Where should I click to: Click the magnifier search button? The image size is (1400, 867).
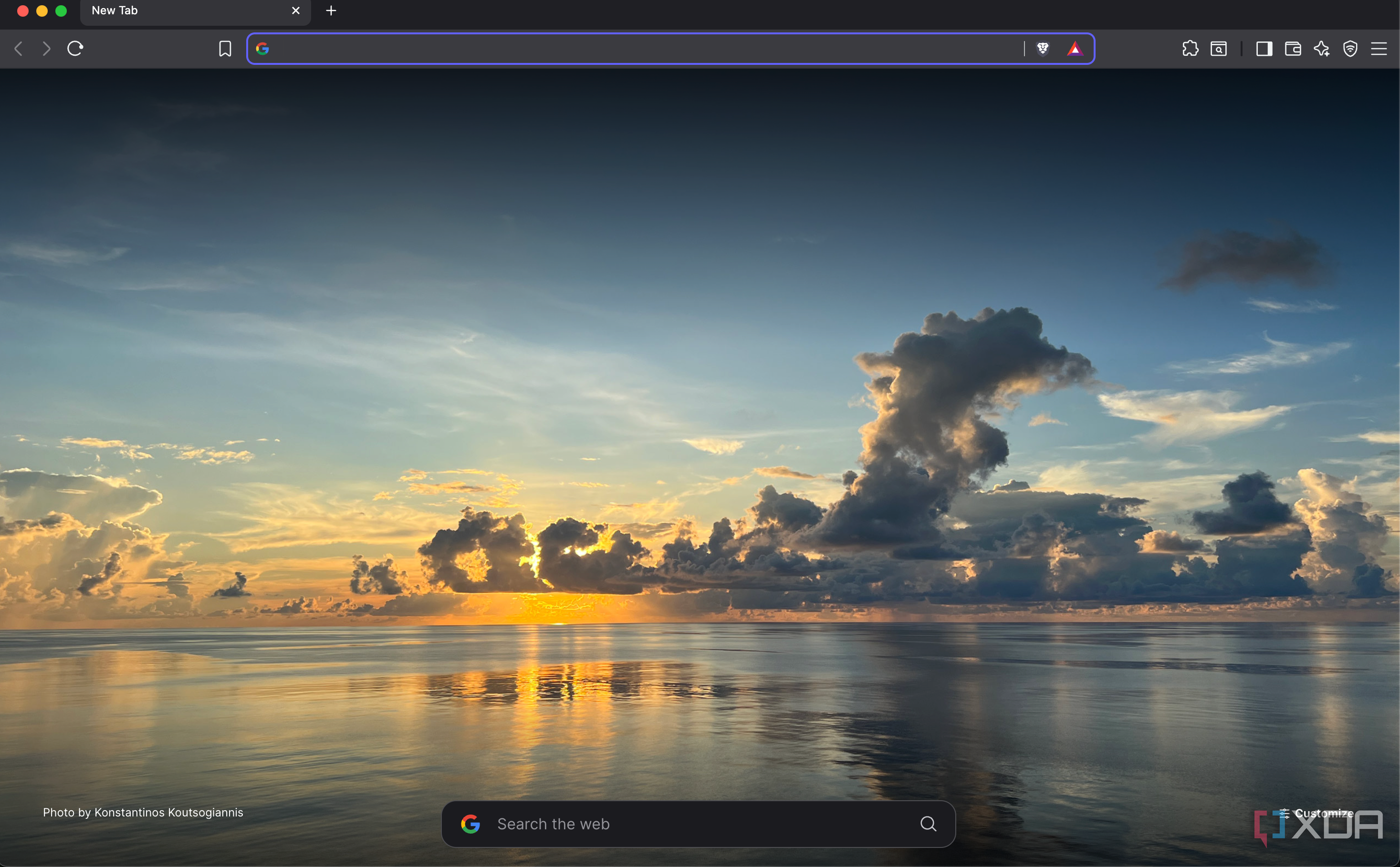click(x=928, y=824)
